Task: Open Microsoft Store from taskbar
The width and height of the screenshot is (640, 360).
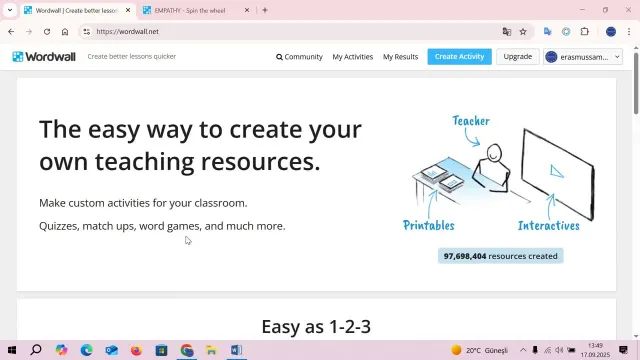Action: (x=161, y=350)
